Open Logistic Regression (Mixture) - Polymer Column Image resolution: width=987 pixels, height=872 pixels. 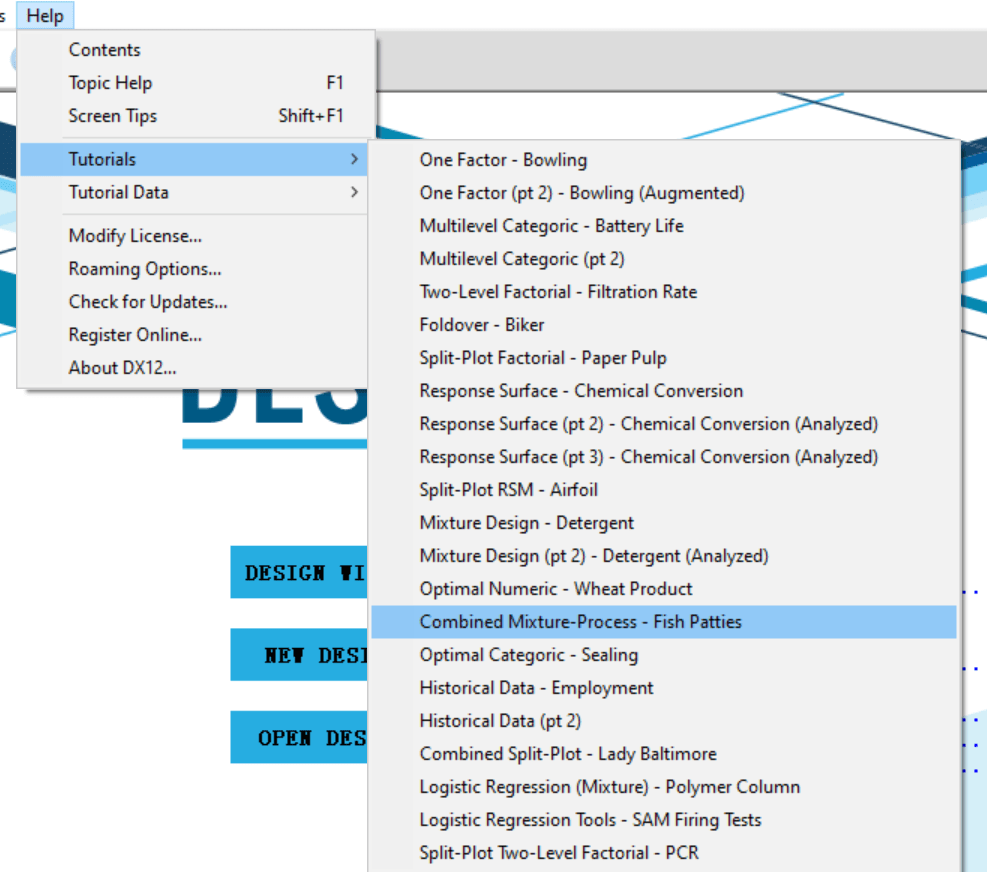click(664, 787)
